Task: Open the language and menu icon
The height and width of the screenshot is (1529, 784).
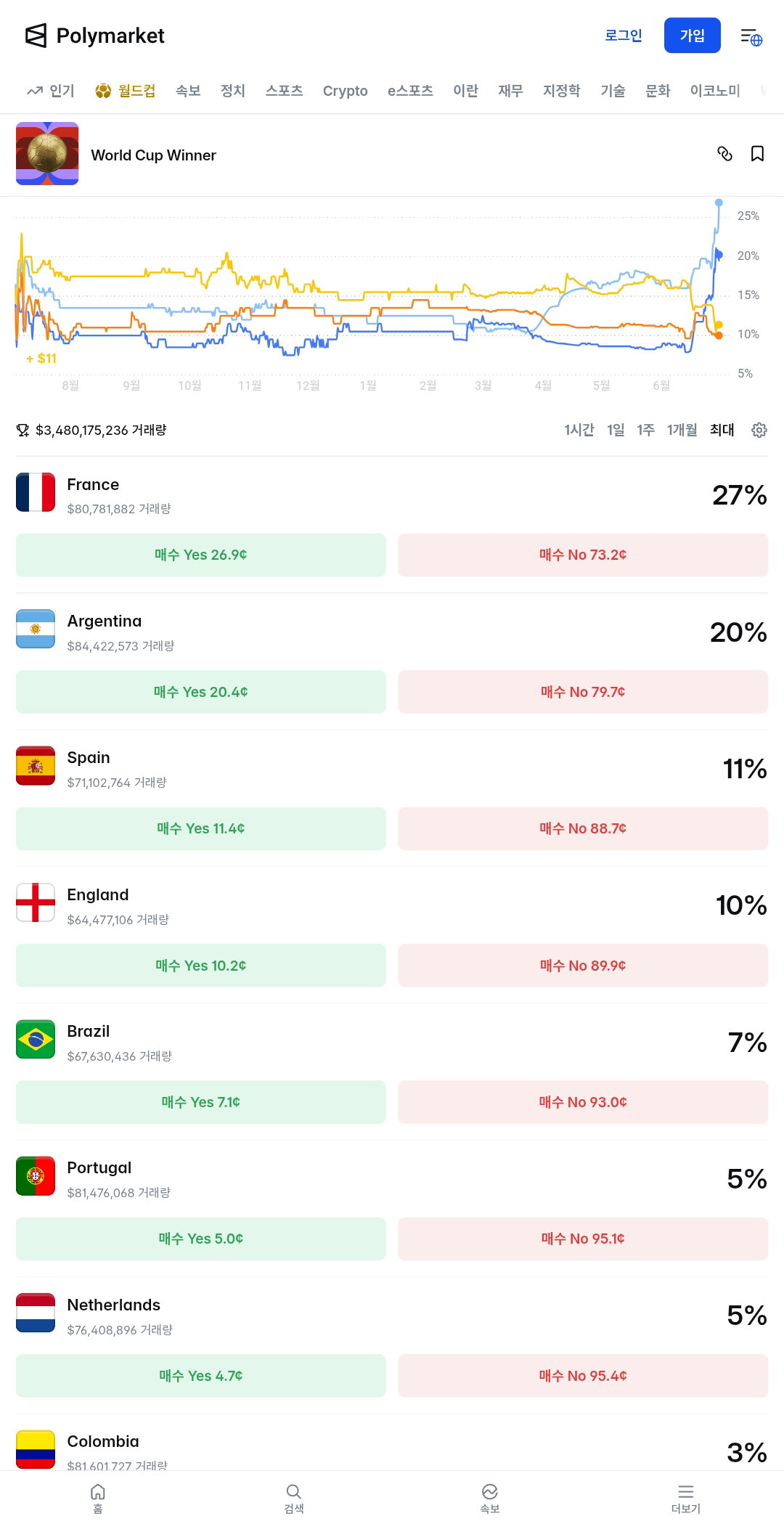Action: (x=751, y=36)
